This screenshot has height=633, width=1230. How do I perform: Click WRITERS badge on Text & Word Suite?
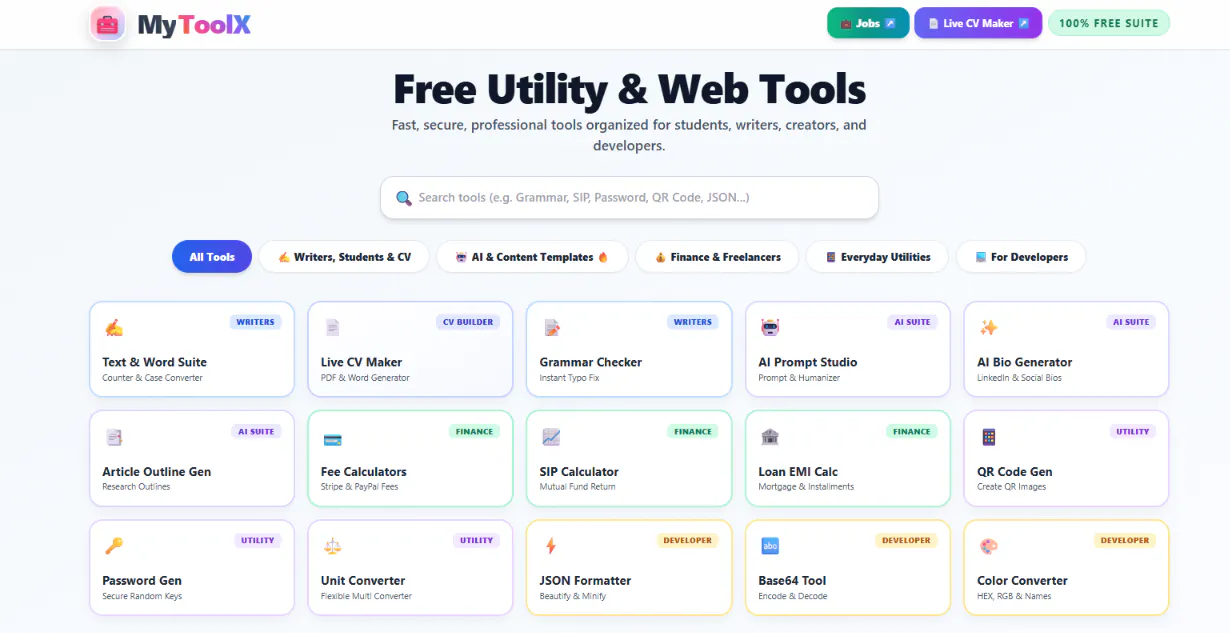coord(255,322)
